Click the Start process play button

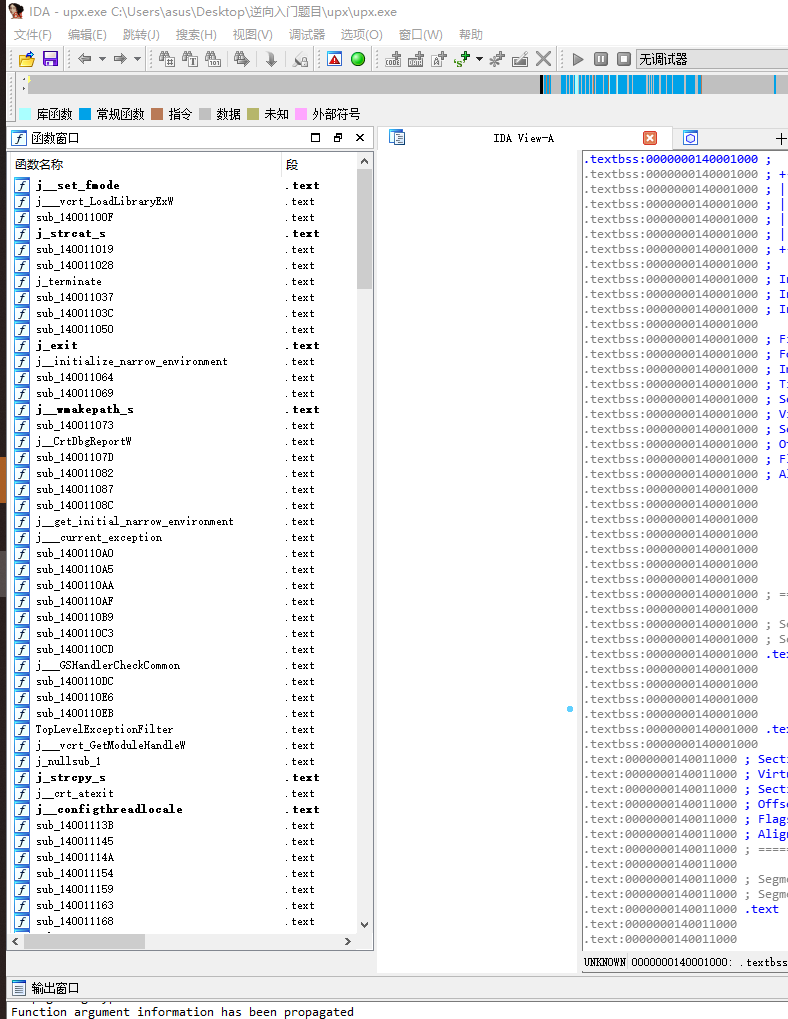[578, 59]
